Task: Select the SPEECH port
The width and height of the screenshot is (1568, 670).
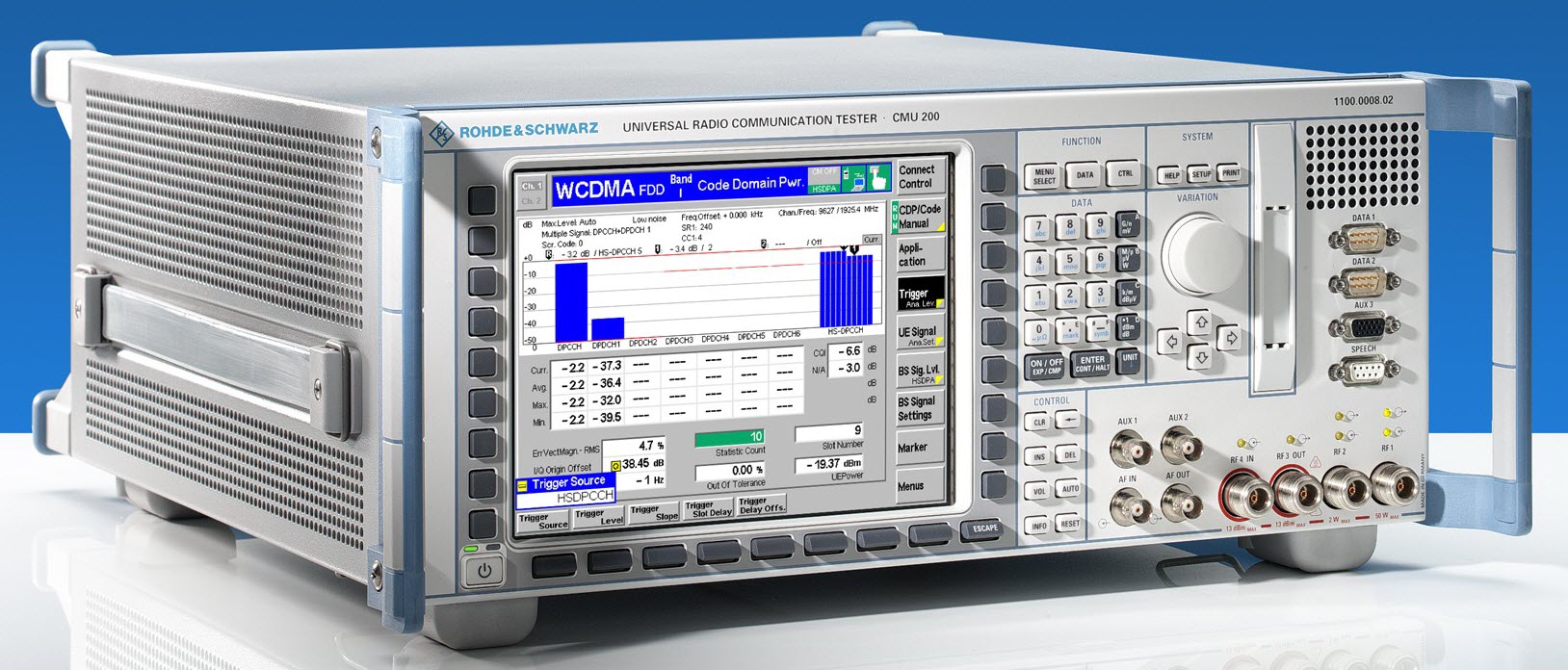Action: coord(1364,370)
